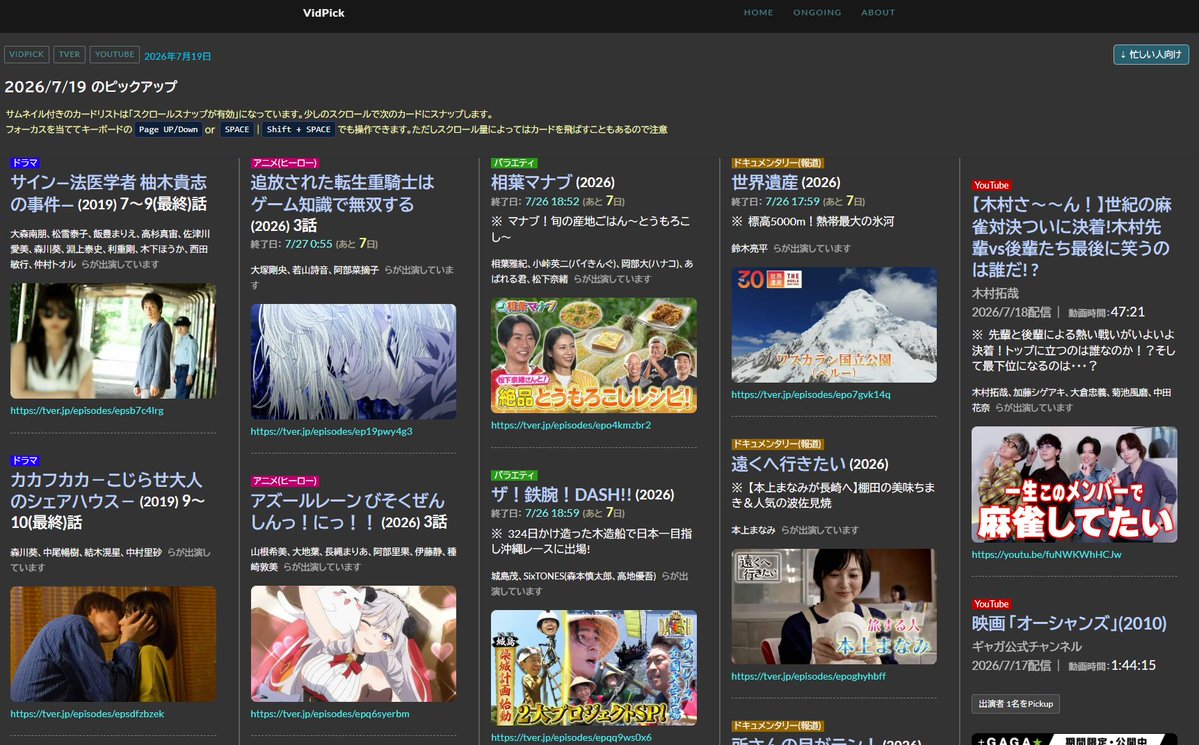
Task: Open link youtu.be/fuNWKWhHCJw
Action: 1046,555
